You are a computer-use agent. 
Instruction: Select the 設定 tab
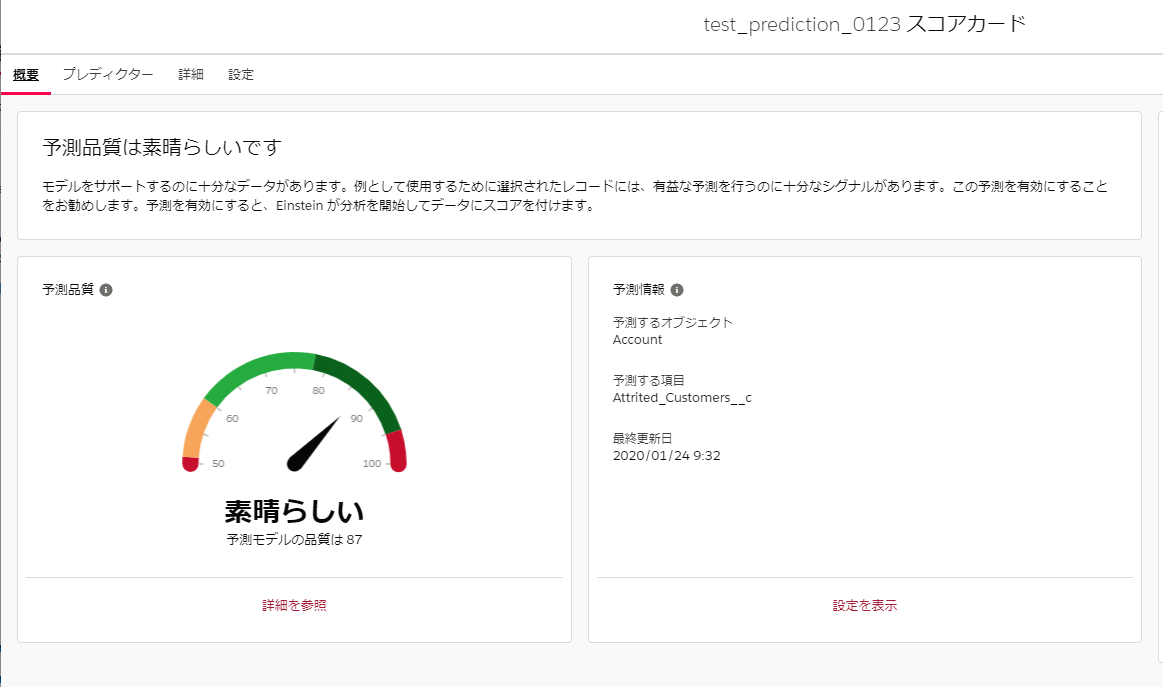tap(241, 75)
